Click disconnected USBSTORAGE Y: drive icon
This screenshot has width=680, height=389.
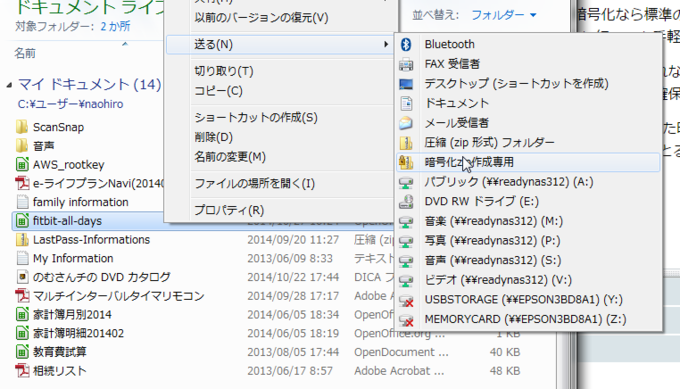tap(406, 300)
